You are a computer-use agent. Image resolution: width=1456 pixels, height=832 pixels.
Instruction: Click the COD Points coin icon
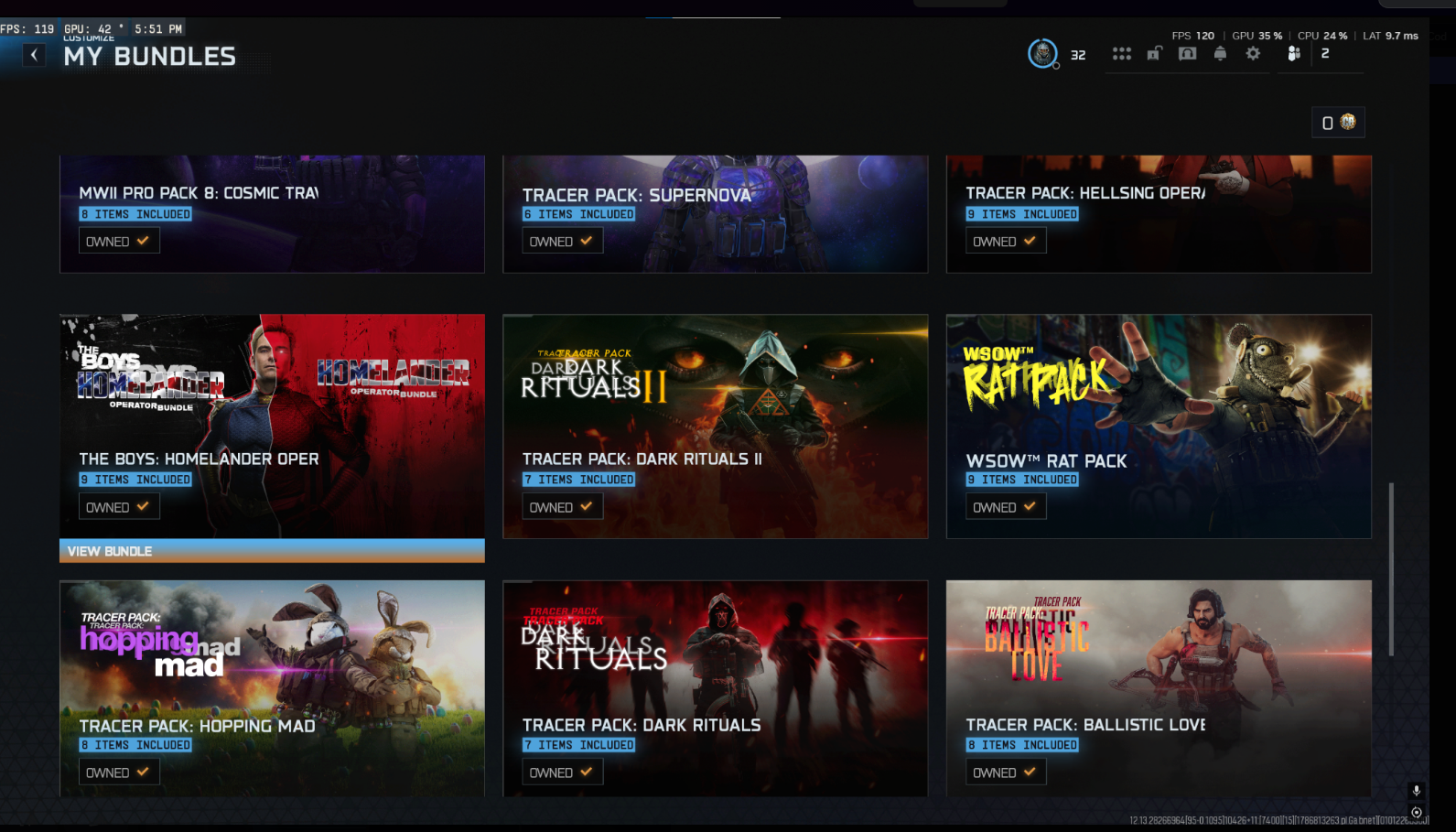coord(1348,122)
